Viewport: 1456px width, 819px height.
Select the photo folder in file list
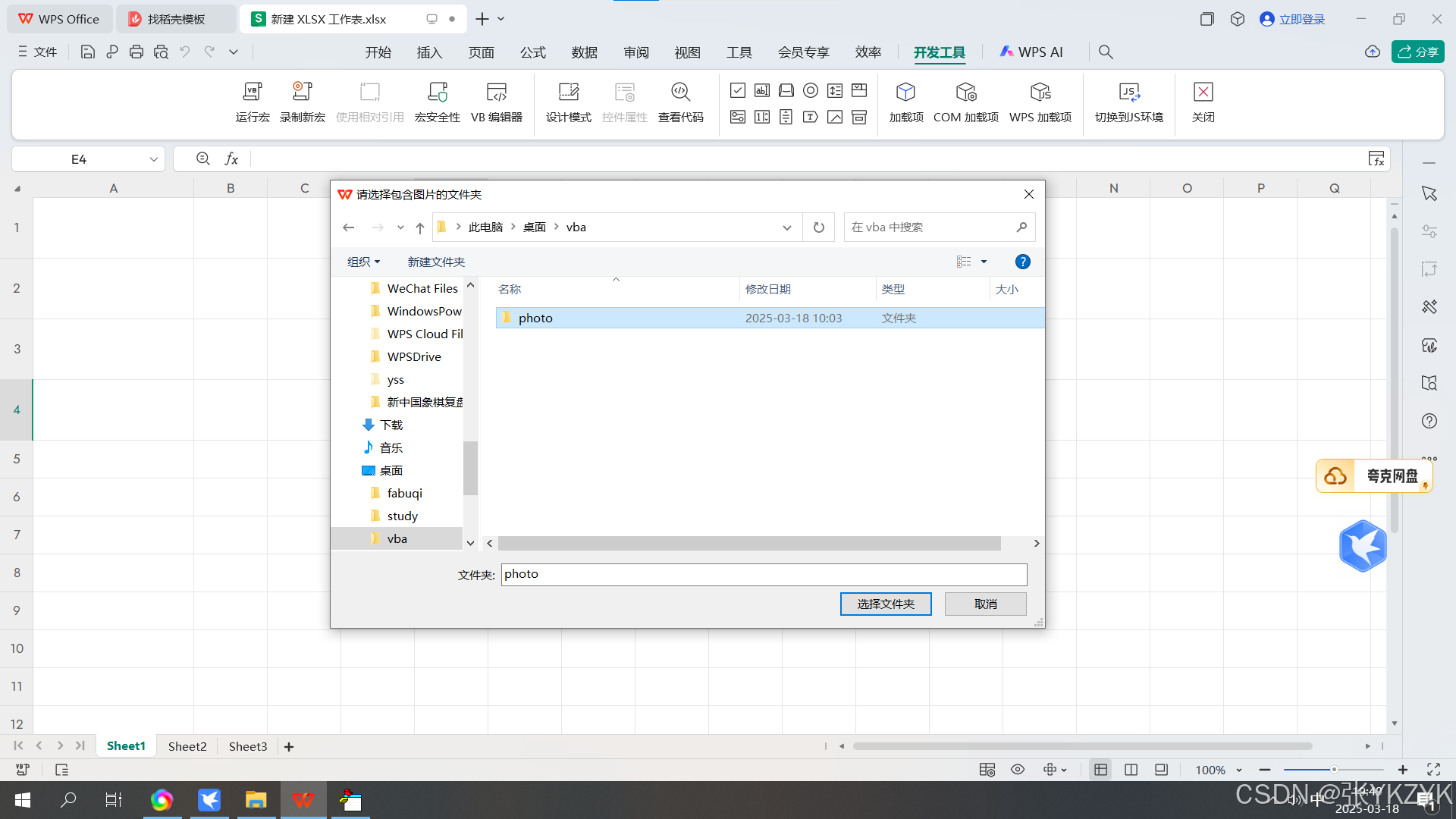pos(535,318)
